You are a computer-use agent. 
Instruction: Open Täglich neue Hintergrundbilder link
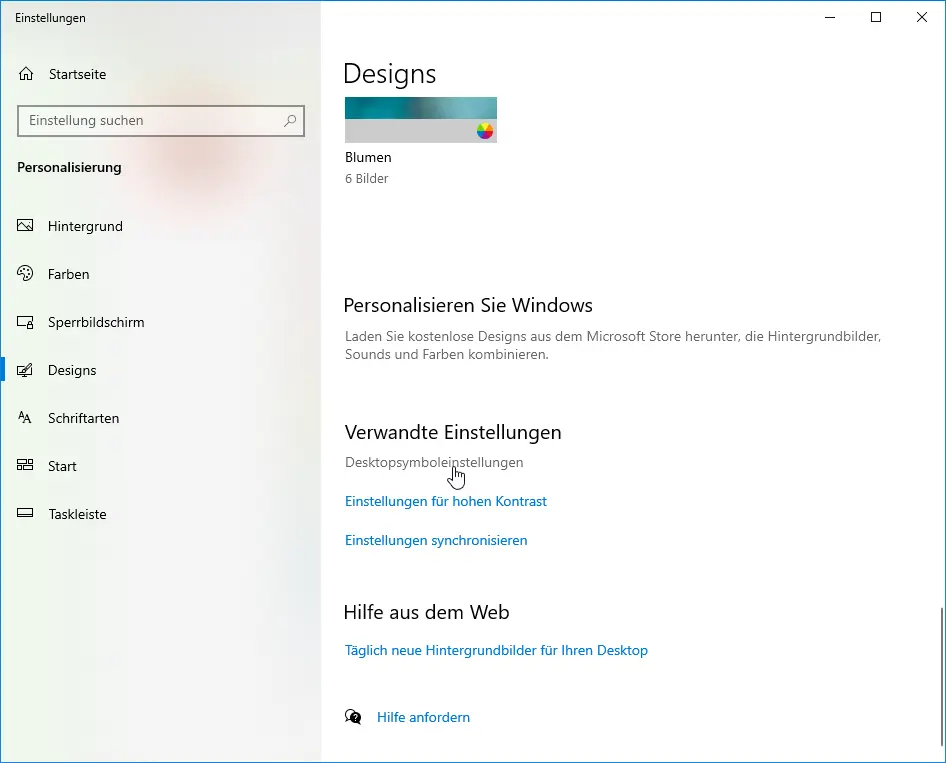coord(496,650)
